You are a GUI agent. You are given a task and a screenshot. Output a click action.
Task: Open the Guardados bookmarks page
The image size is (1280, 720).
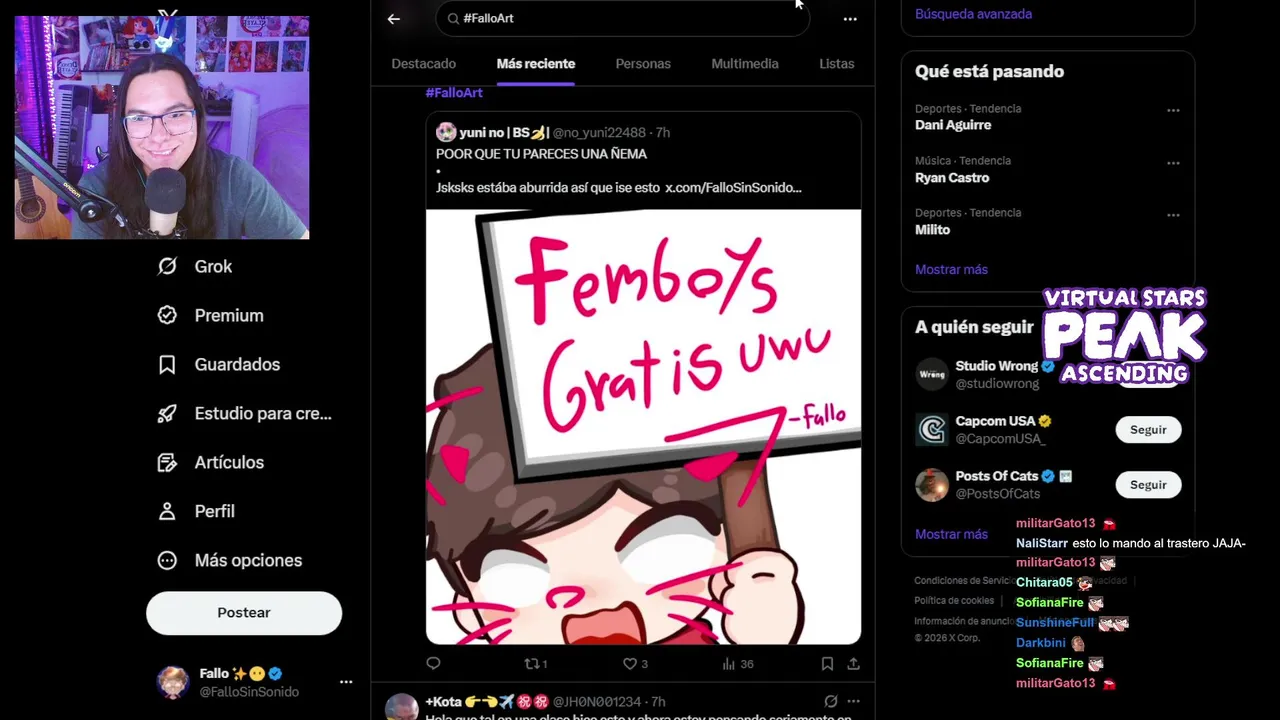(x=219, y=364)
